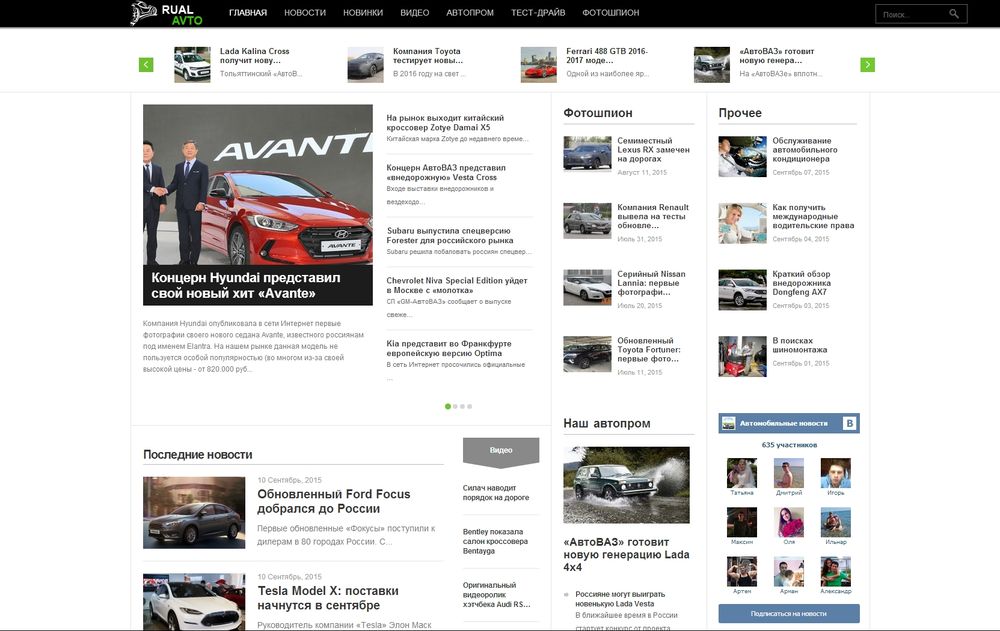
Task: Open Tesla Model X deliveries headline
Action: pos(328,598)
